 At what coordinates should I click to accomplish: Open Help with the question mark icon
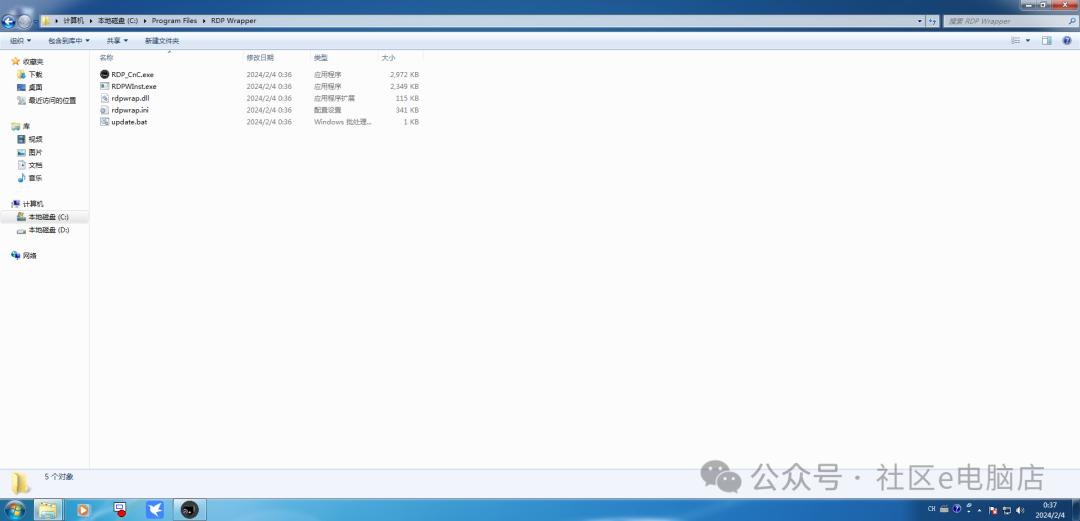tap(1067, 41)
